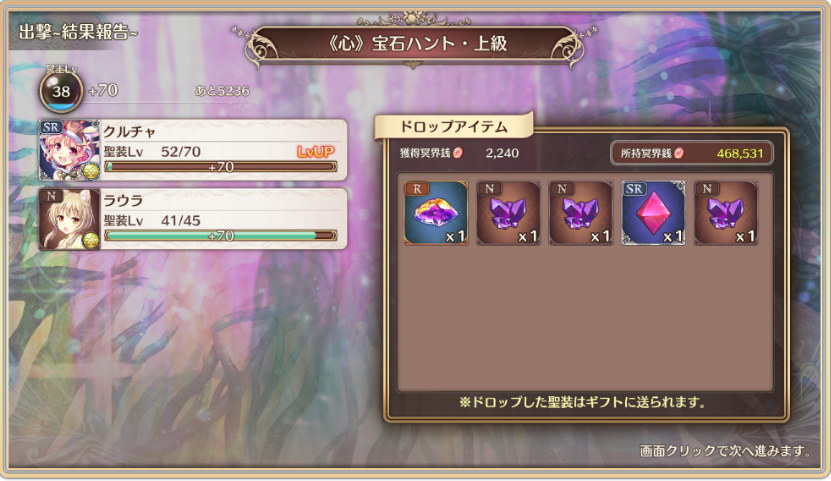
Task: Click 画面クリックで次へ進みます to continue
Action: coord(726,451)
